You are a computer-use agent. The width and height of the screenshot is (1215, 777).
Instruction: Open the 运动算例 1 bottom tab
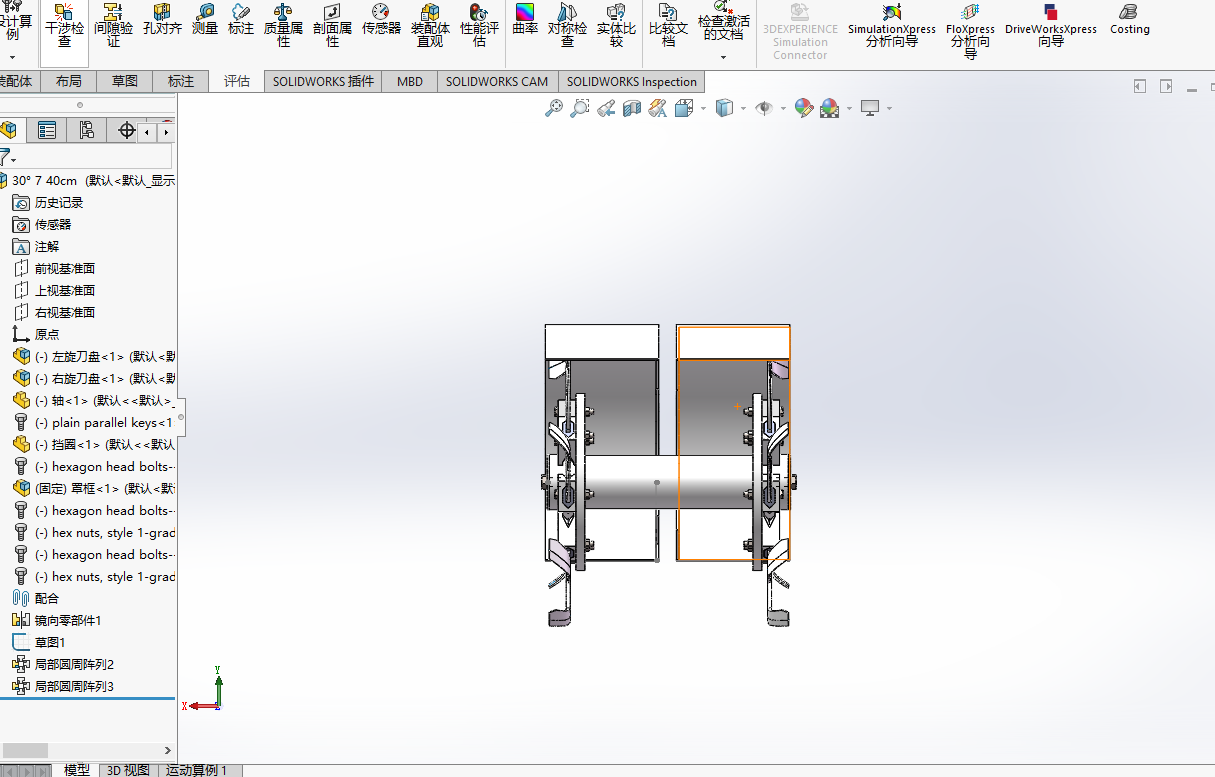197,770
